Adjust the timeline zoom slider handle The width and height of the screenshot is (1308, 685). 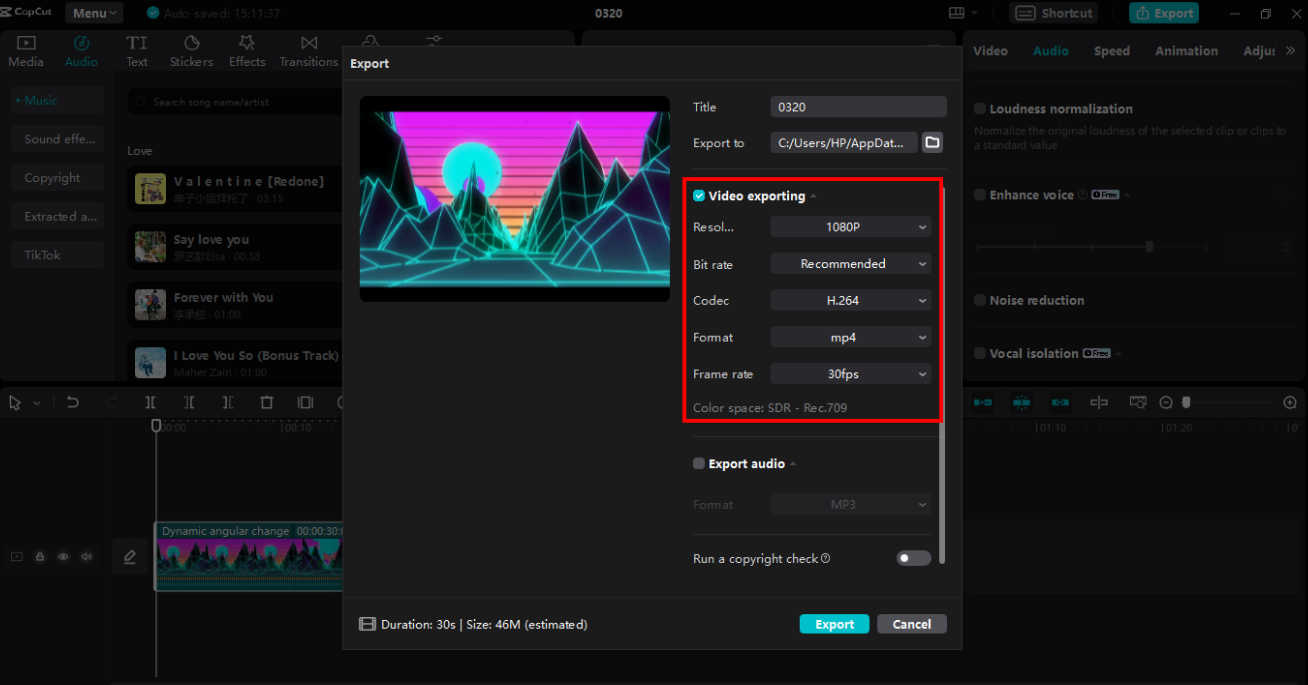pyautogui.click(x=1186, y=402)
